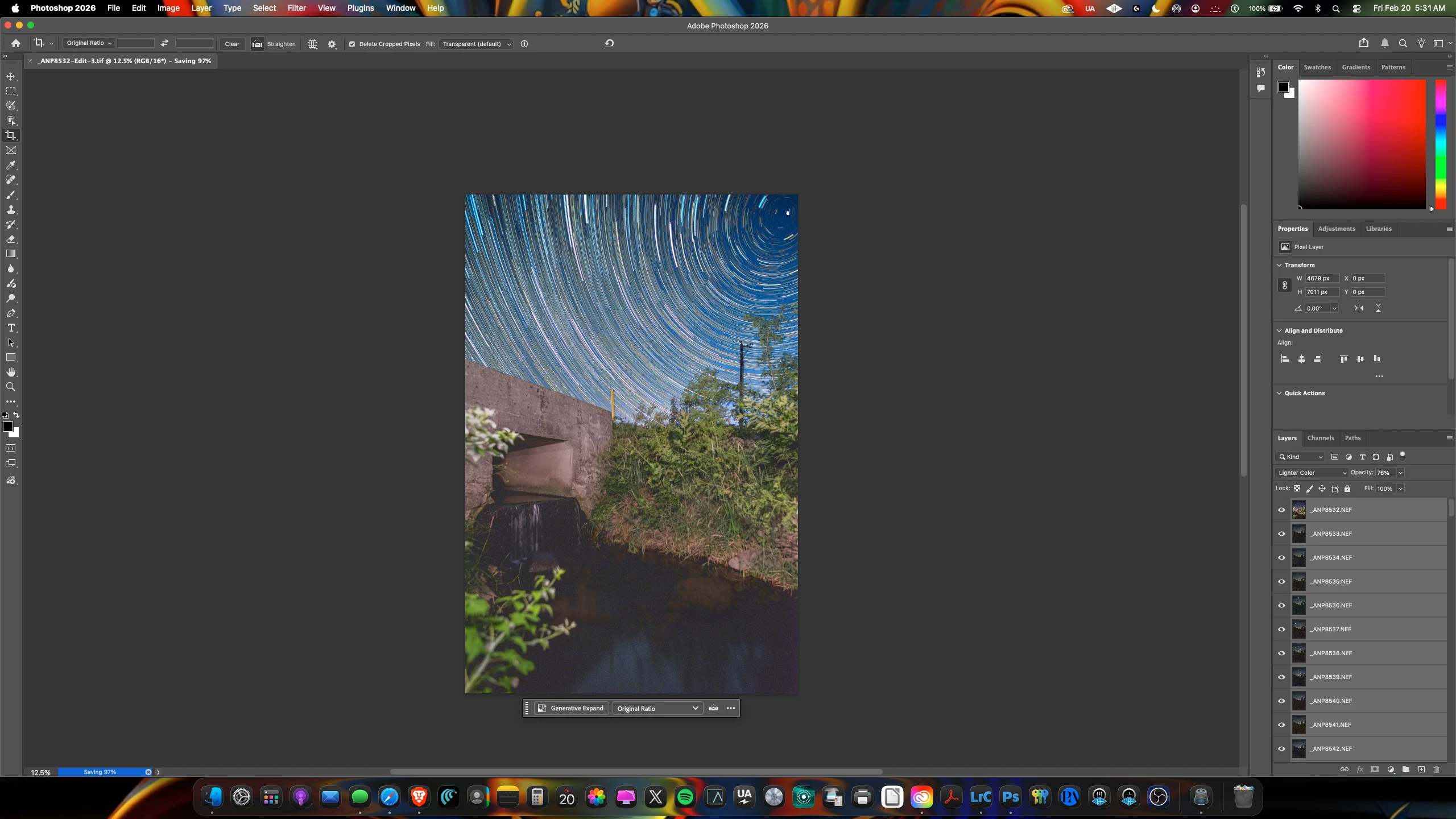
Task: Select the Eyedropper tool
Action: (11, 165)
